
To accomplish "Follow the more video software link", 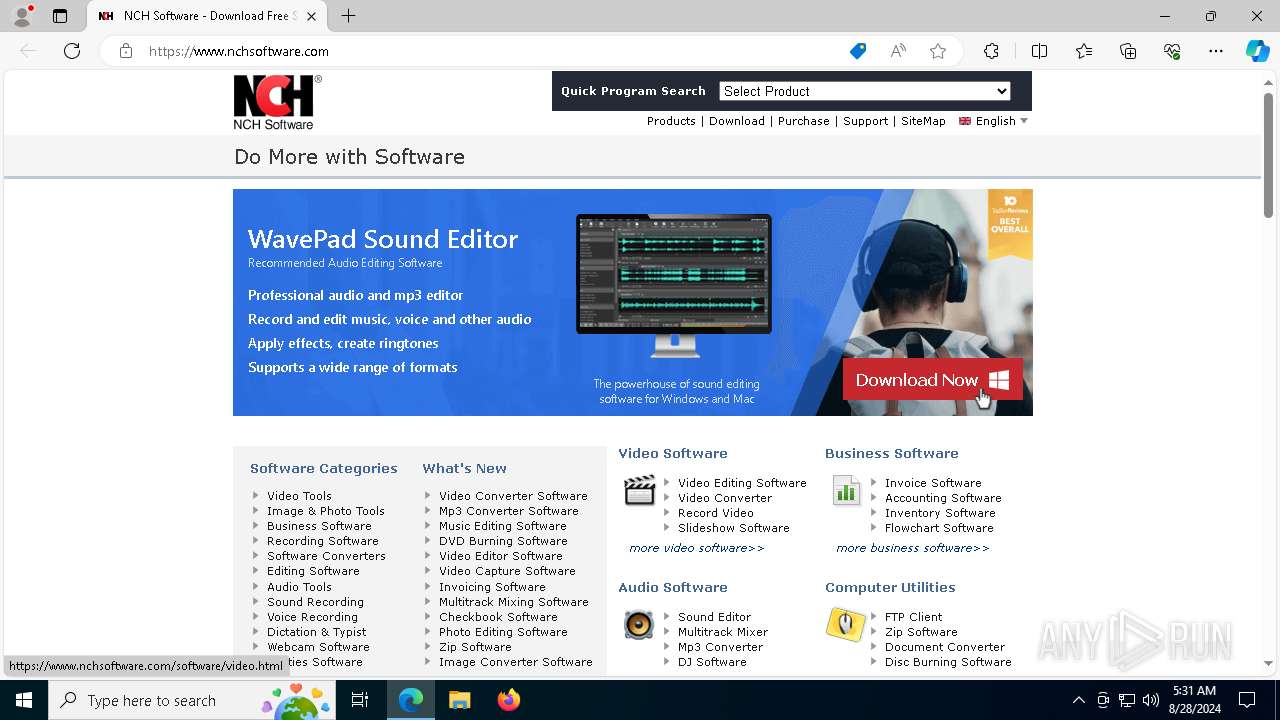I will pyautogui.click(x=696, y=548).
